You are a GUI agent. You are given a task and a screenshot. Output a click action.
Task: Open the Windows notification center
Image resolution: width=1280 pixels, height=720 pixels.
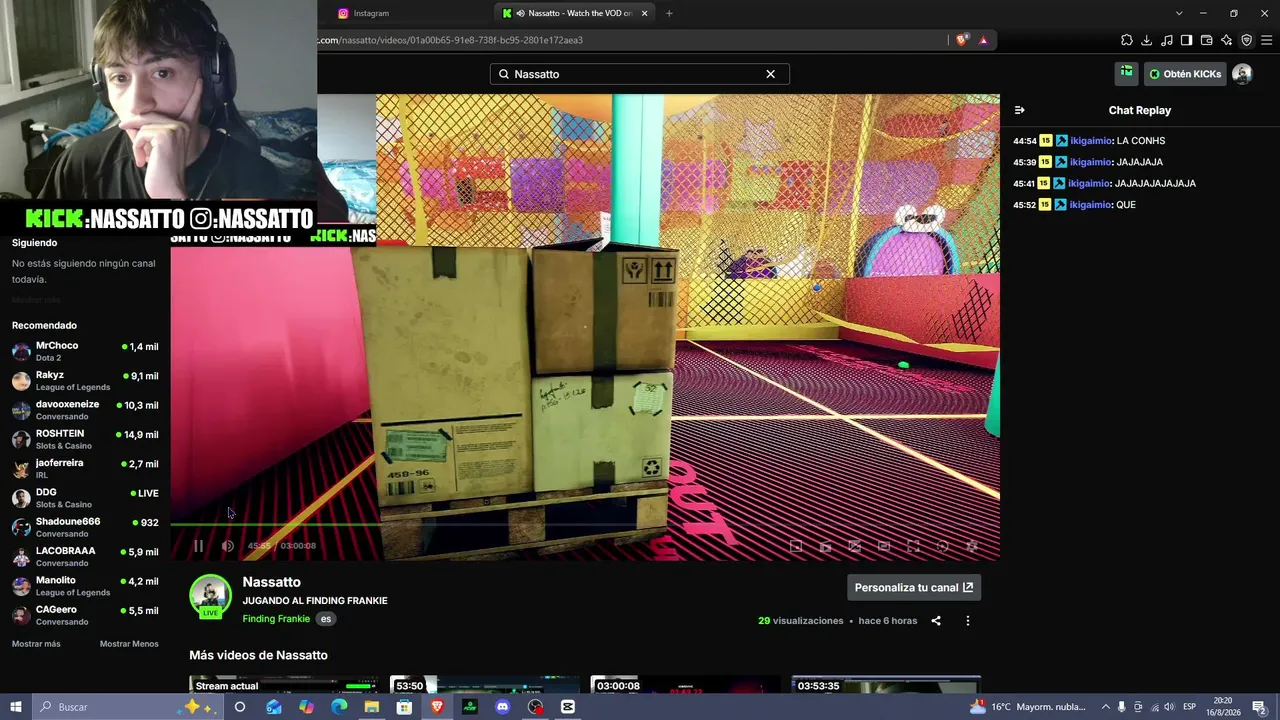click(x=1259, y=707)
